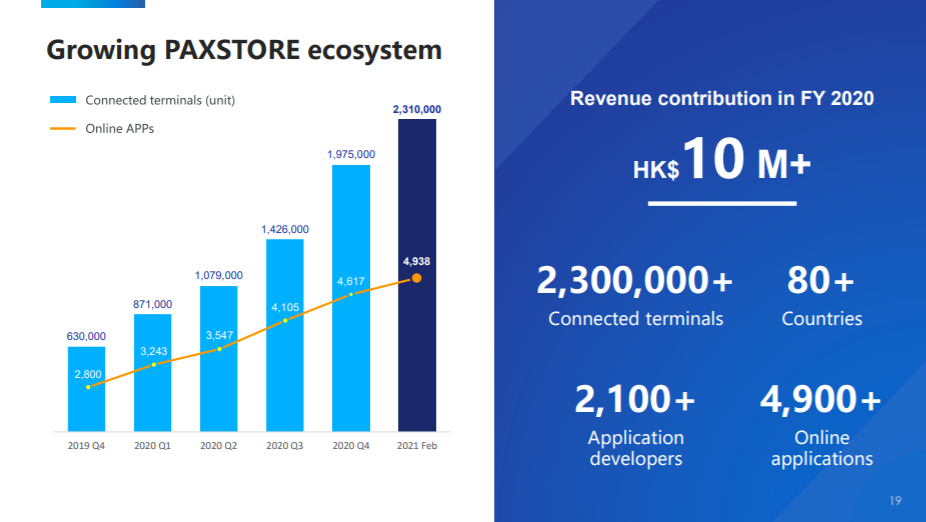Viewport: 926px width, 522px height.
Task: Click the '2,100+' statistic
Action: pos(635,399)
